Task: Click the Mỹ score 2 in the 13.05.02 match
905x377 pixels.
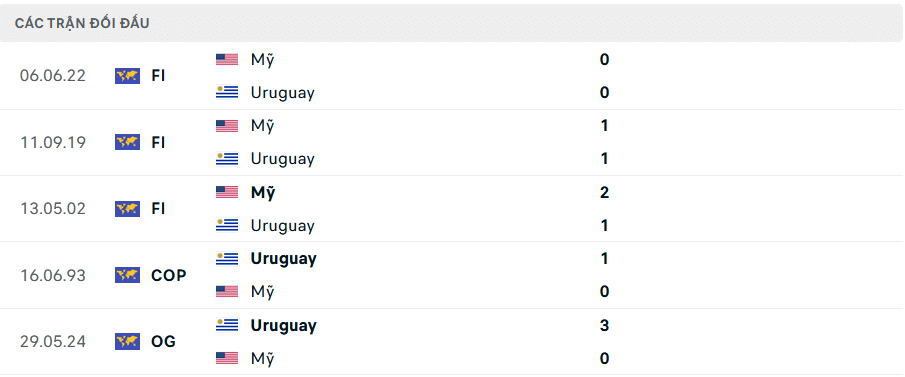Action: tap(604, 193)
